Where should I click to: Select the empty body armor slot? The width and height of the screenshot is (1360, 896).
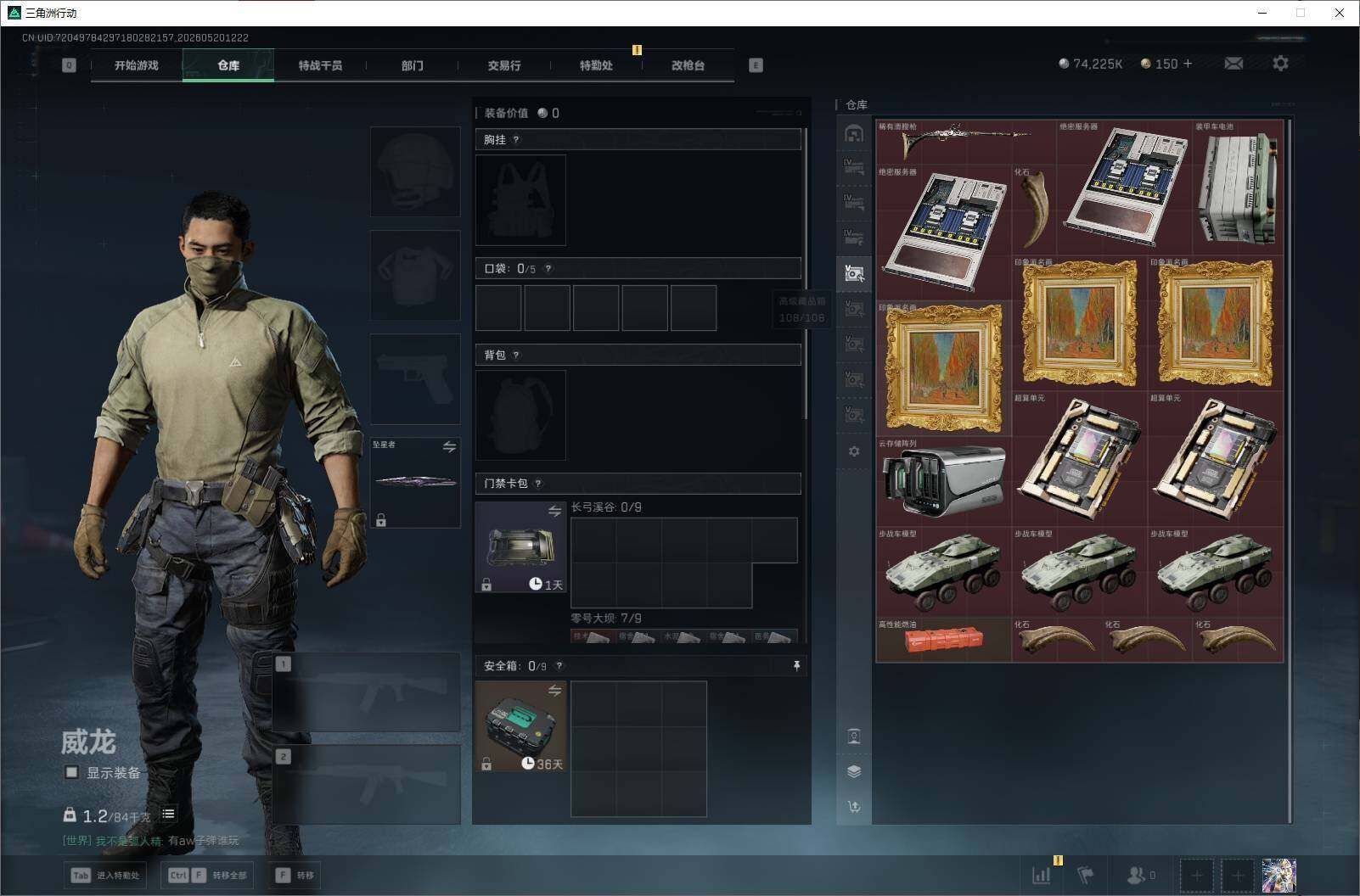point(415,275)
